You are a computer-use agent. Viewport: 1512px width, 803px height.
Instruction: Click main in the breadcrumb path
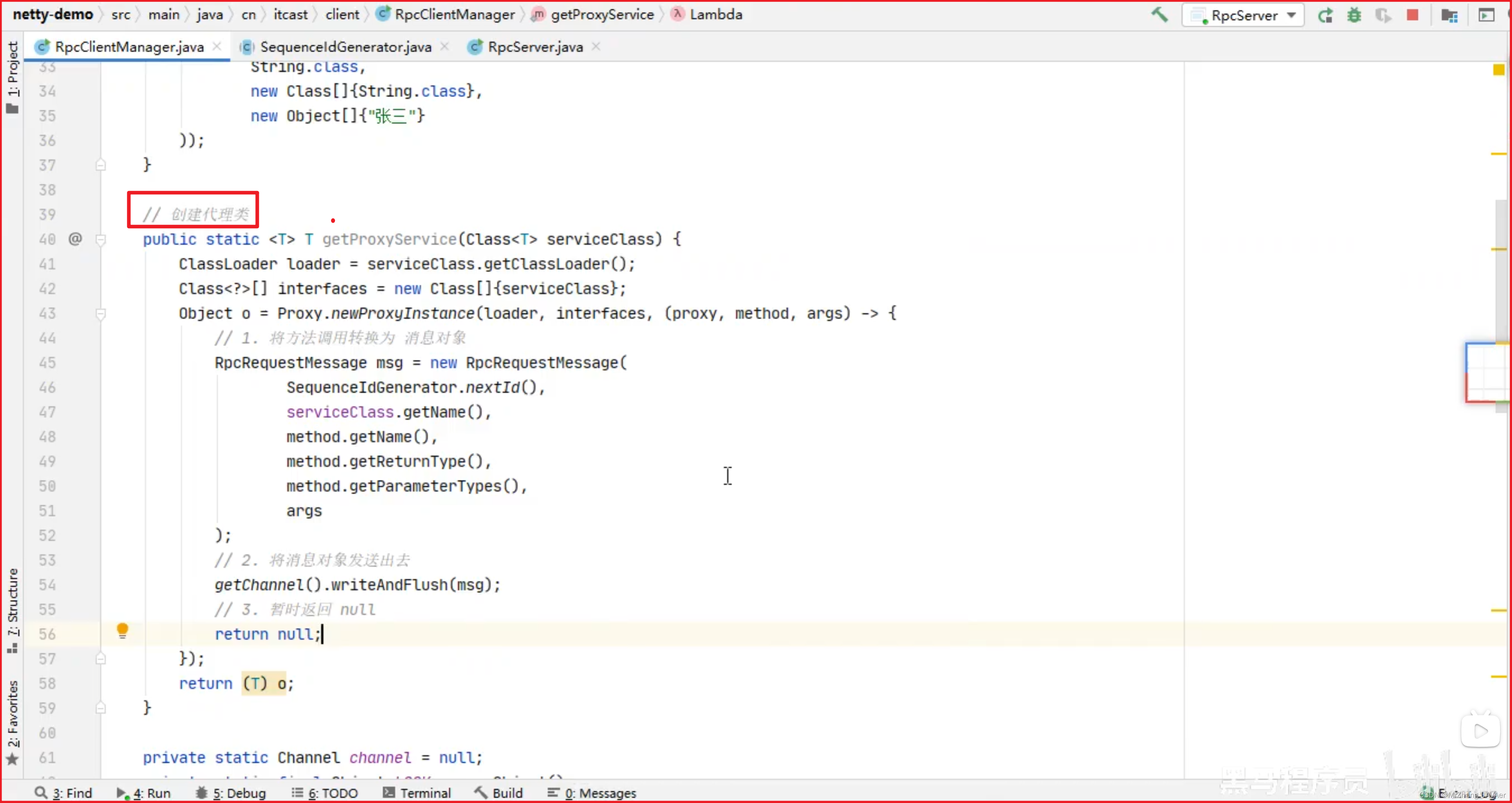(164, 15)
